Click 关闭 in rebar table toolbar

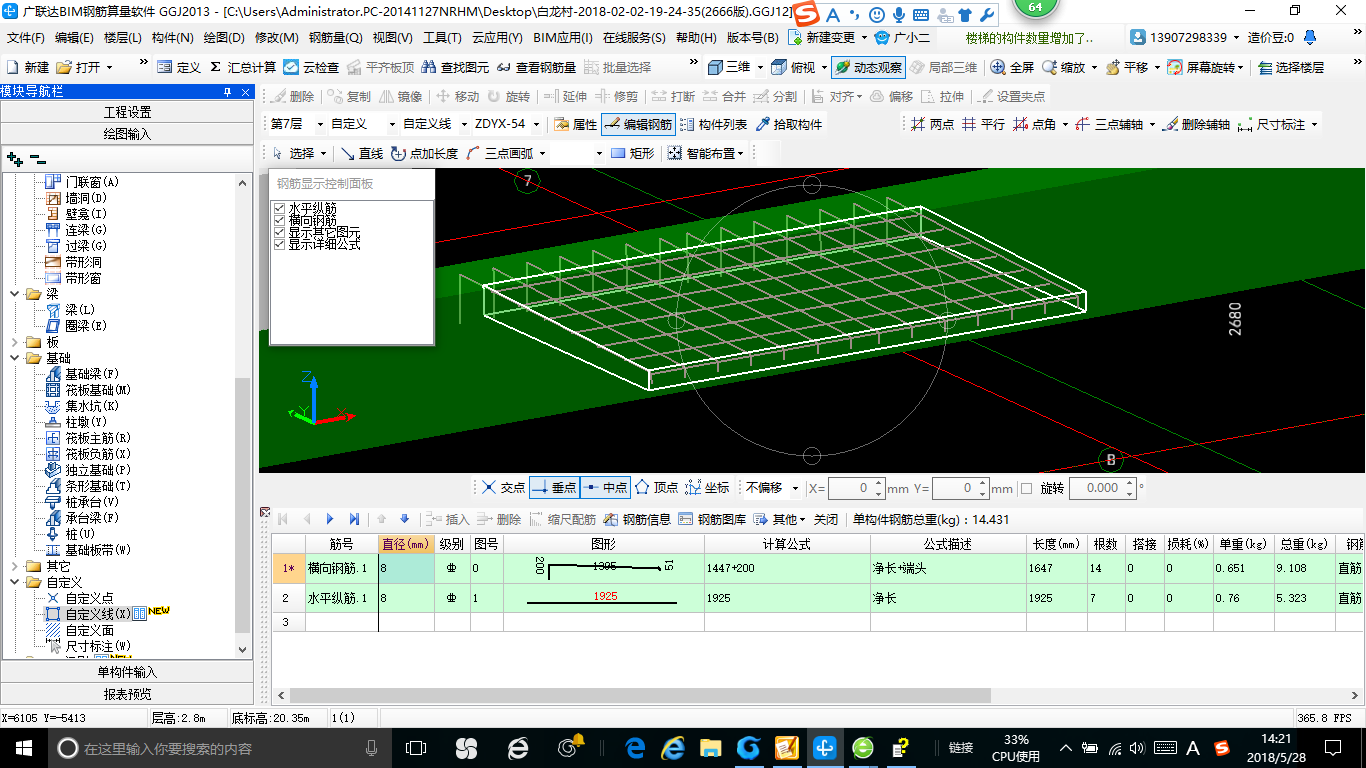click(826, 519)
